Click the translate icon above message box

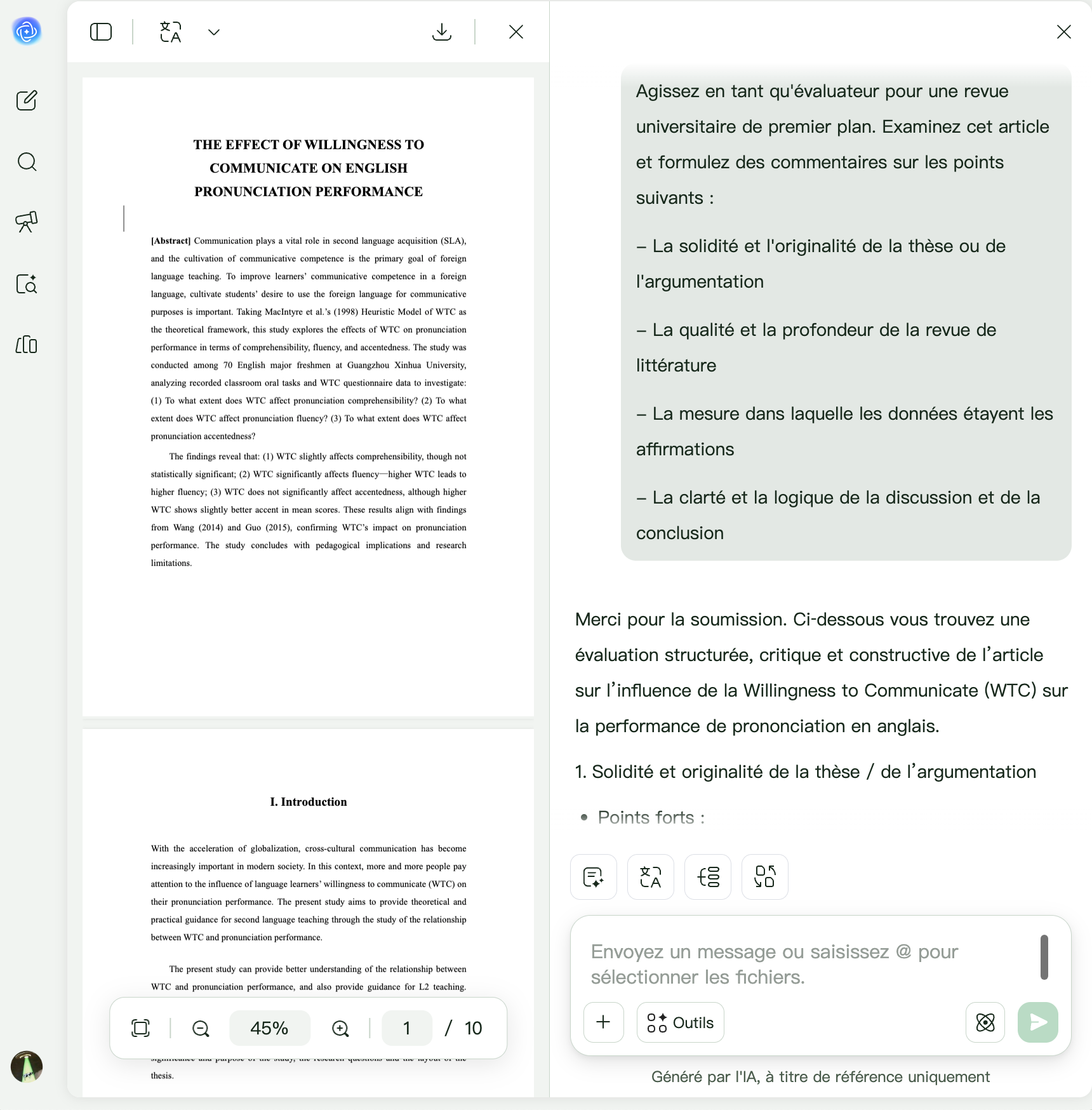pyautogui.click(x=651, y=877)
